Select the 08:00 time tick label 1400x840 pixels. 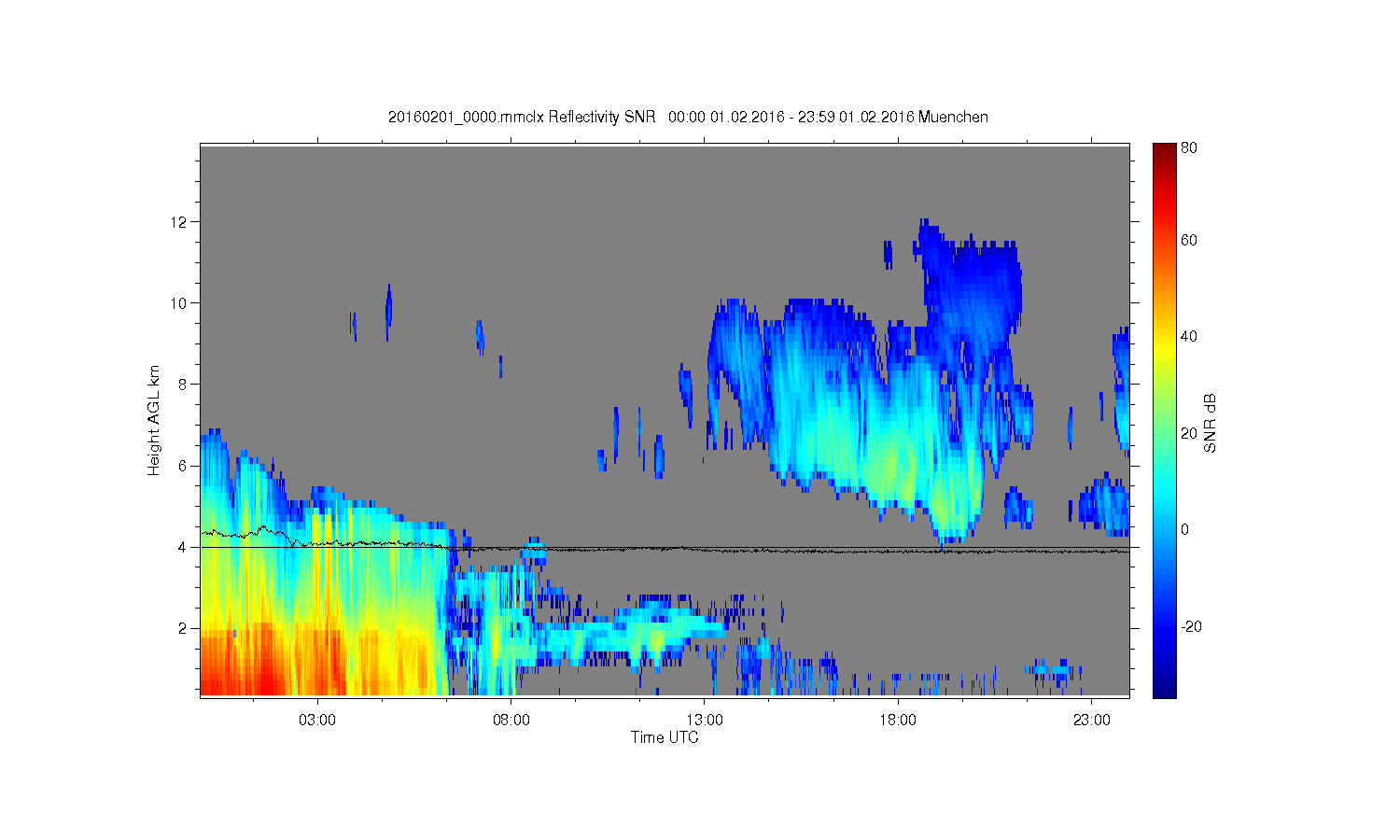pyautogui.click(x=511, y=720)
